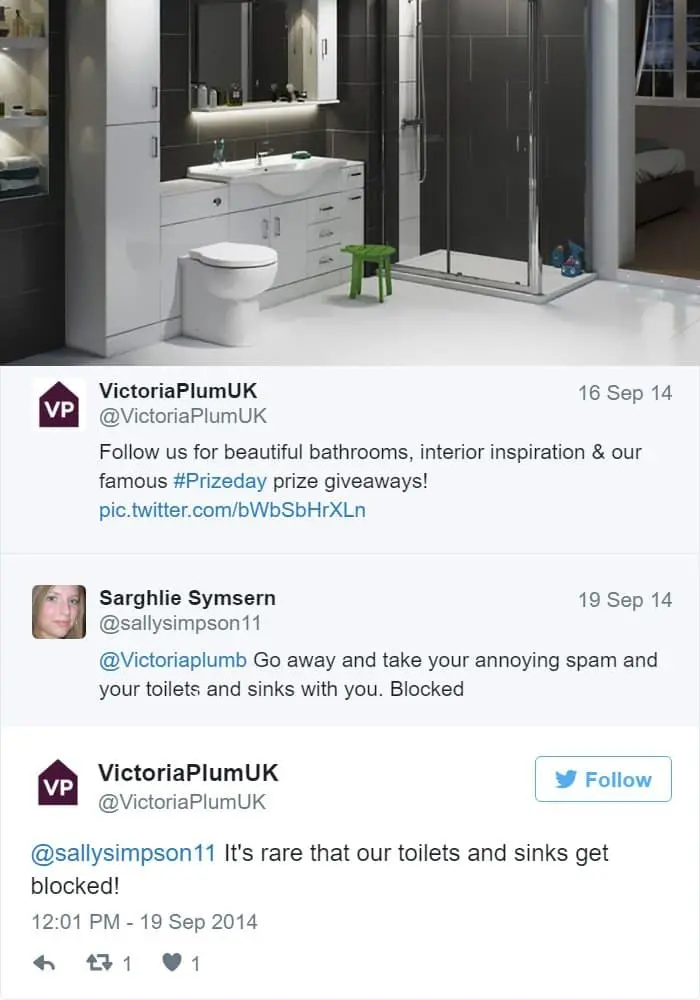Open the pic.twitter.com/bWbSbHrXLn link
This screenshot has width=700, height=1000.
[232, 510]
